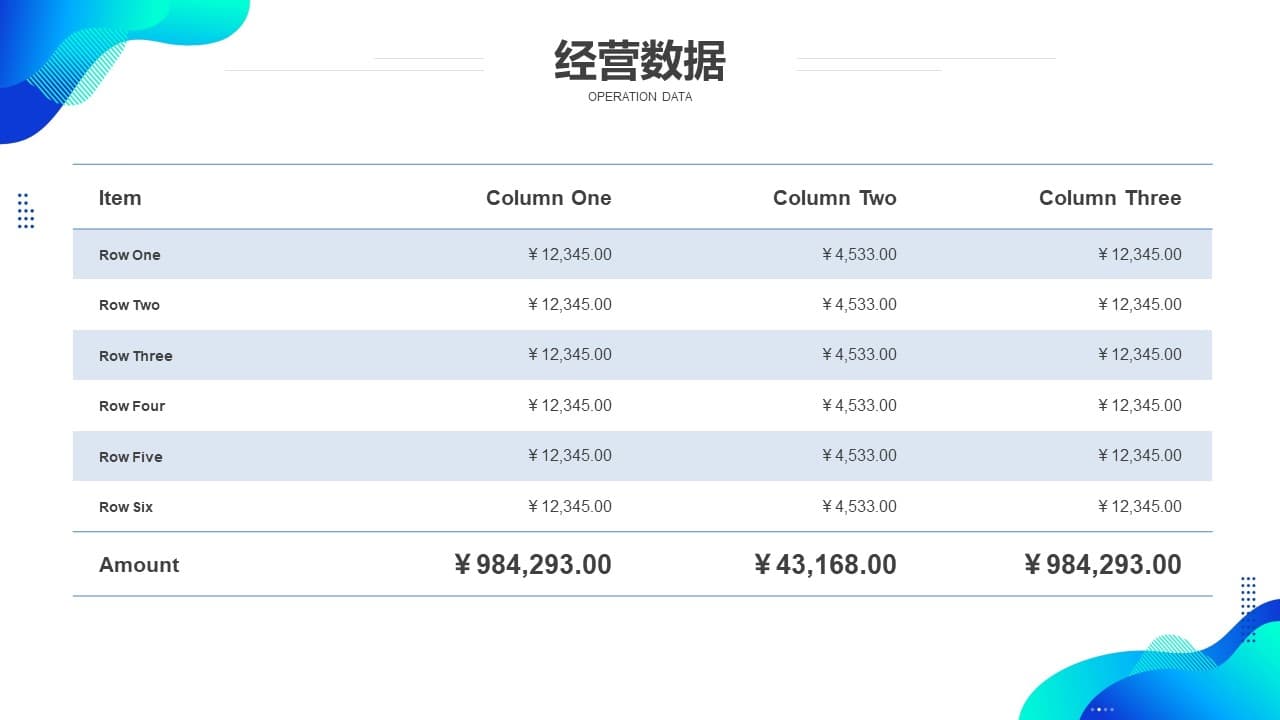The height and width of the screenshot is (720, 1280).
Task: Select the Column Two header
Action: pyautogui.click(x=835, y=198)
